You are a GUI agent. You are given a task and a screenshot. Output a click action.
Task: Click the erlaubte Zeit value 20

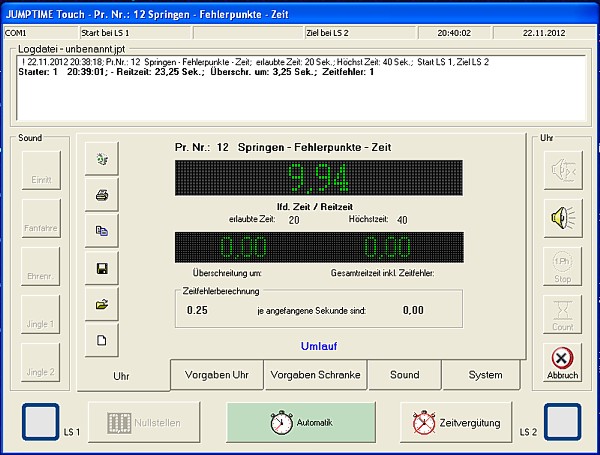(294, 220)
